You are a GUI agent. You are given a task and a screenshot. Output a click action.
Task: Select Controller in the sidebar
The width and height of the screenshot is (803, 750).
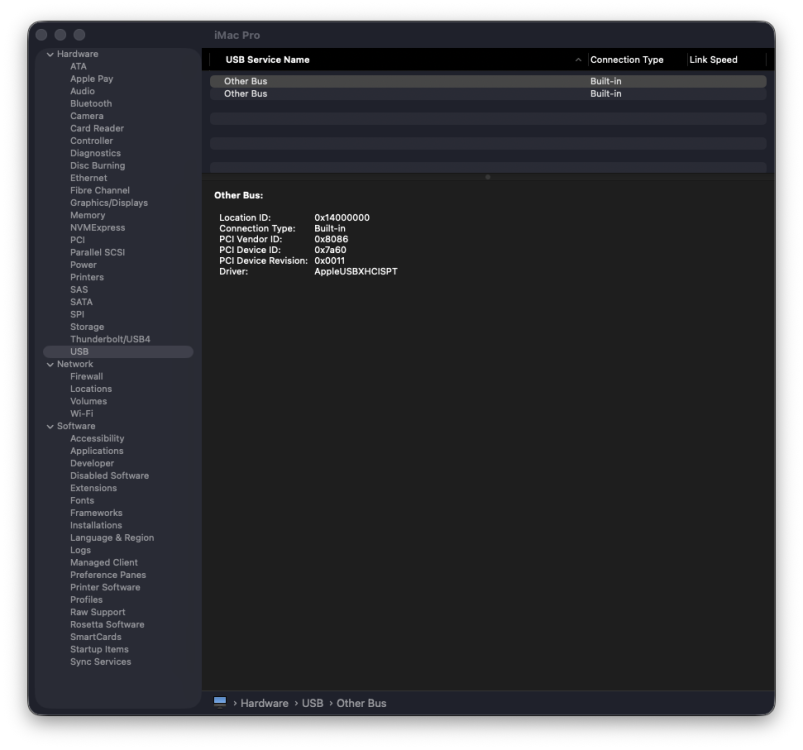[x=92, y=141]
